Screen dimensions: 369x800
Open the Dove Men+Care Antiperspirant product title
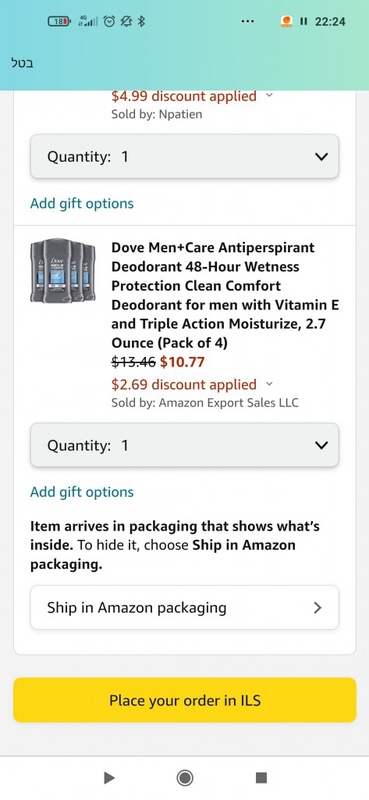click(x=225, y=295)
